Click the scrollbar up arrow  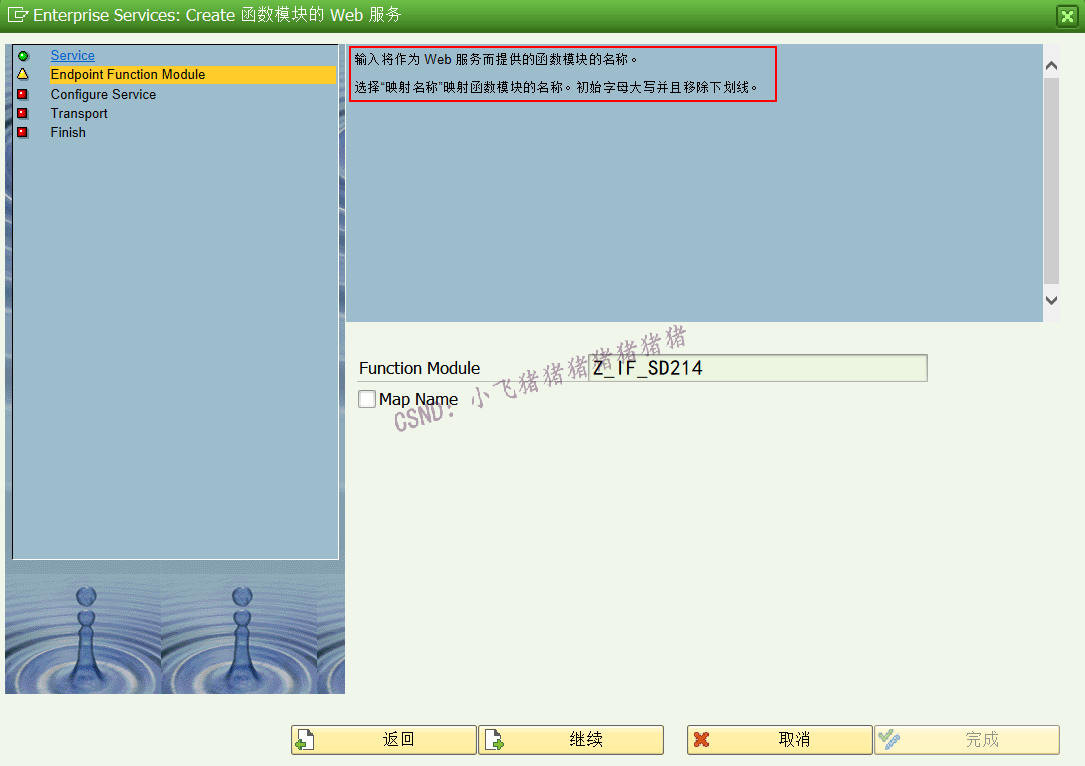pos(1051,63)
